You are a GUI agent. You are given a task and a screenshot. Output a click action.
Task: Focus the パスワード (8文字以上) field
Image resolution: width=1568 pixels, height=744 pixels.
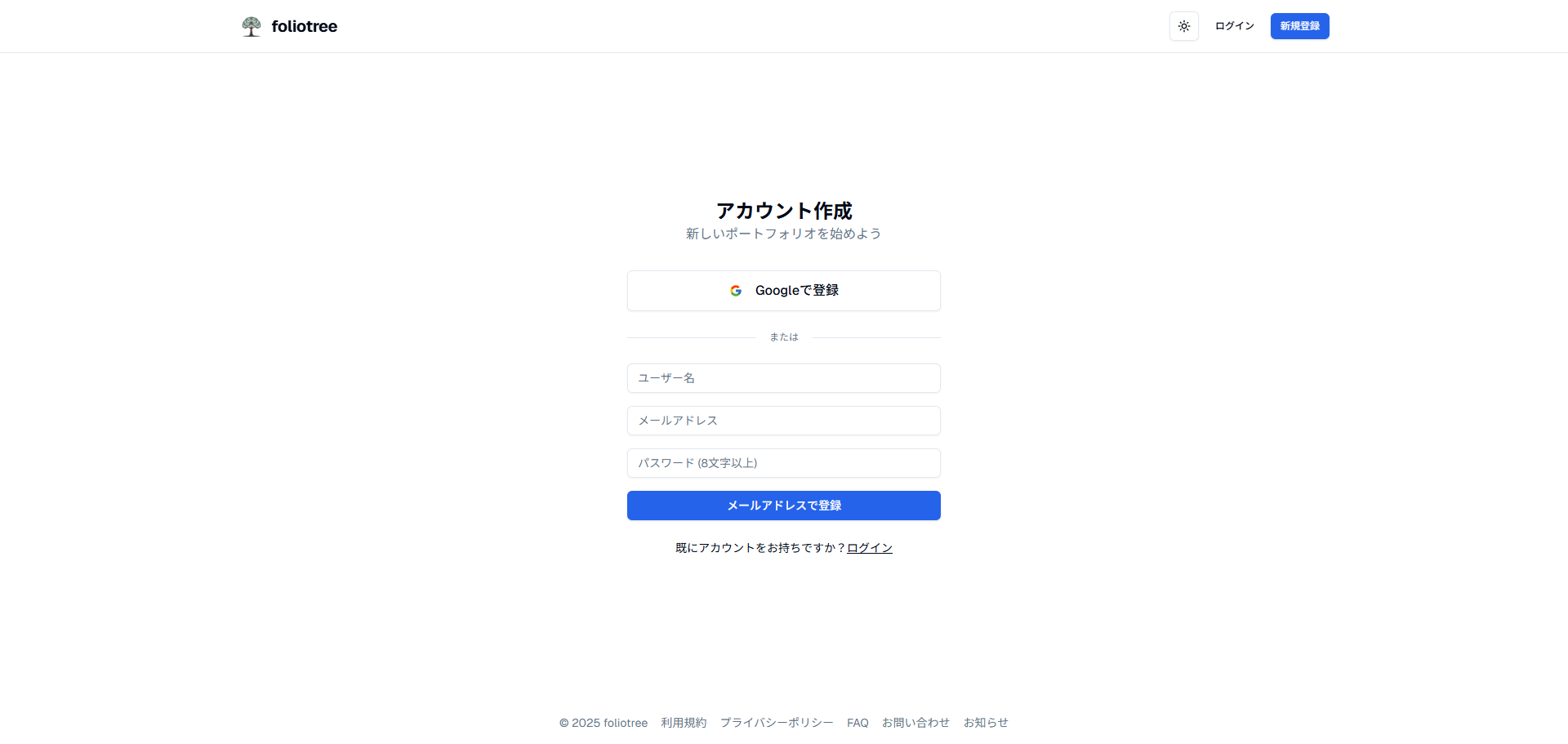tap(784, 463)
